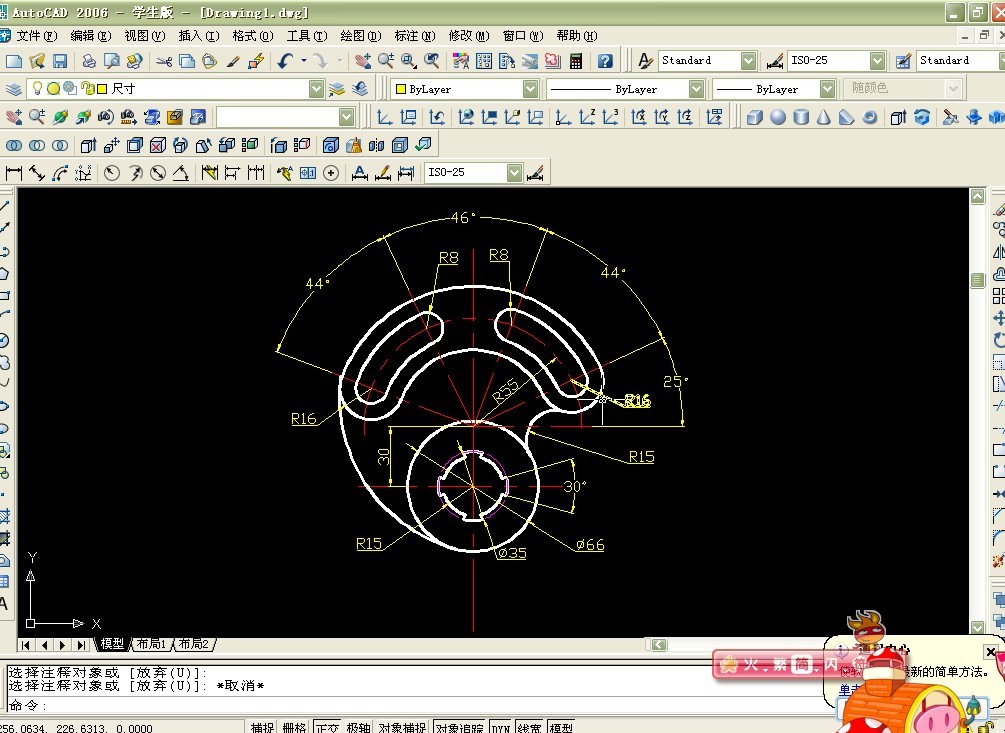Open the ByLayer color control dropdown
The width and height of the screenshot is (1005, 733).
pos(530,89)
